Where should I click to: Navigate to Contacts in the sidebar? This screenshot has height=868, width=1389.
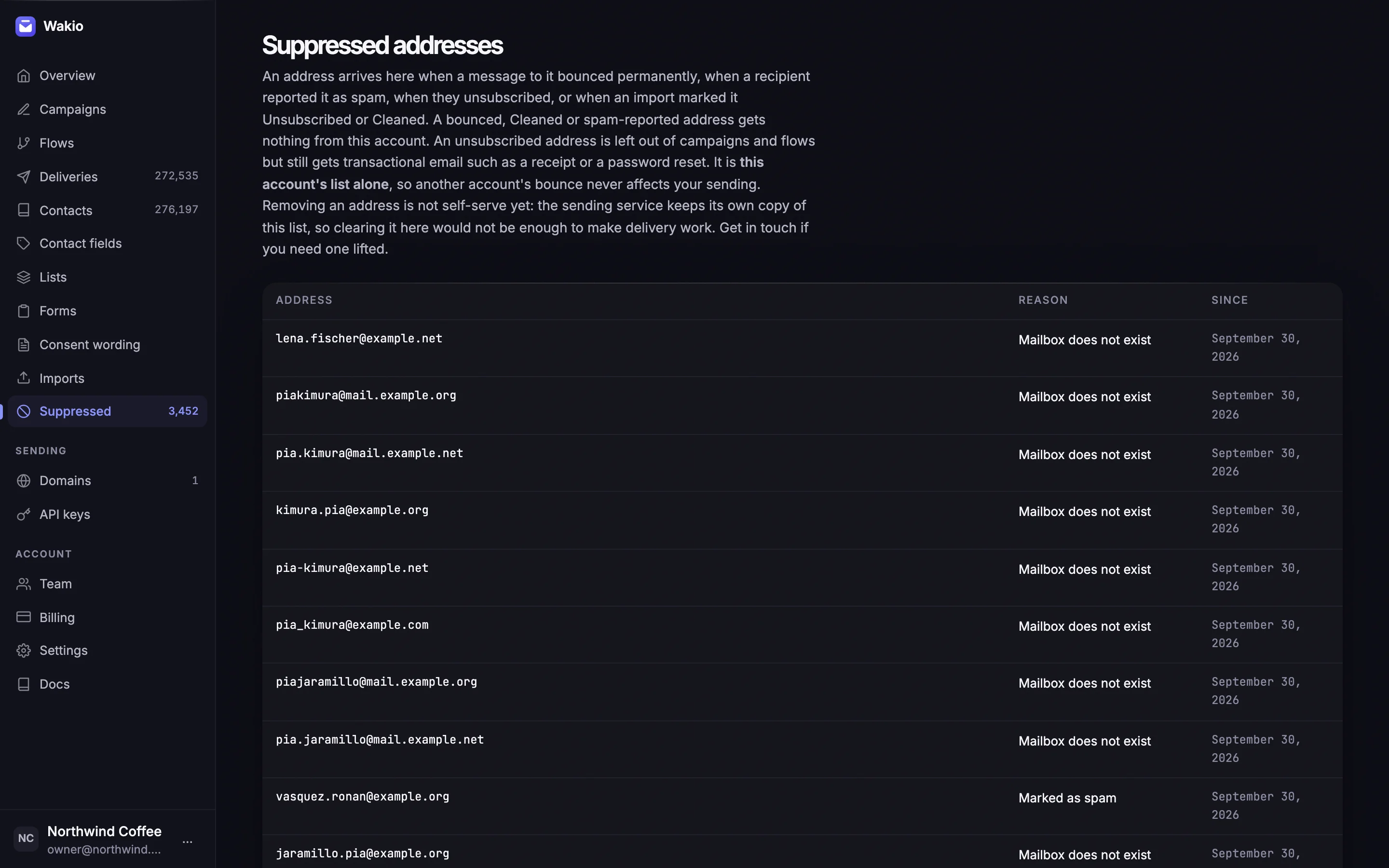[108, 210]
